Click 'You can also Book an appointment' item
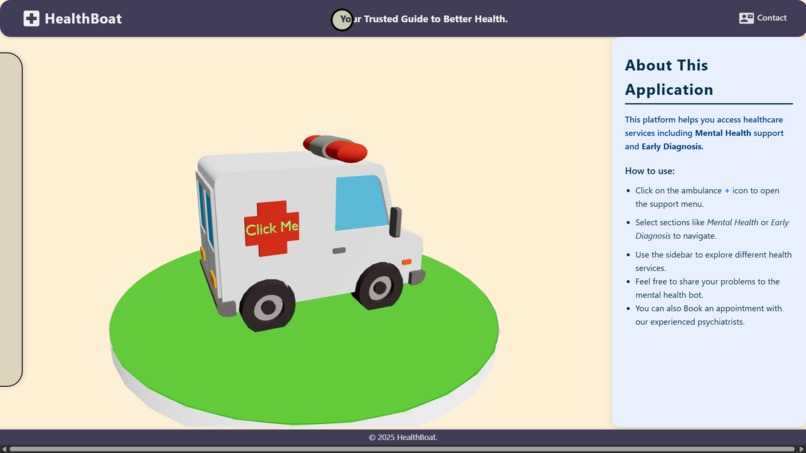 (x=708, y=315)
